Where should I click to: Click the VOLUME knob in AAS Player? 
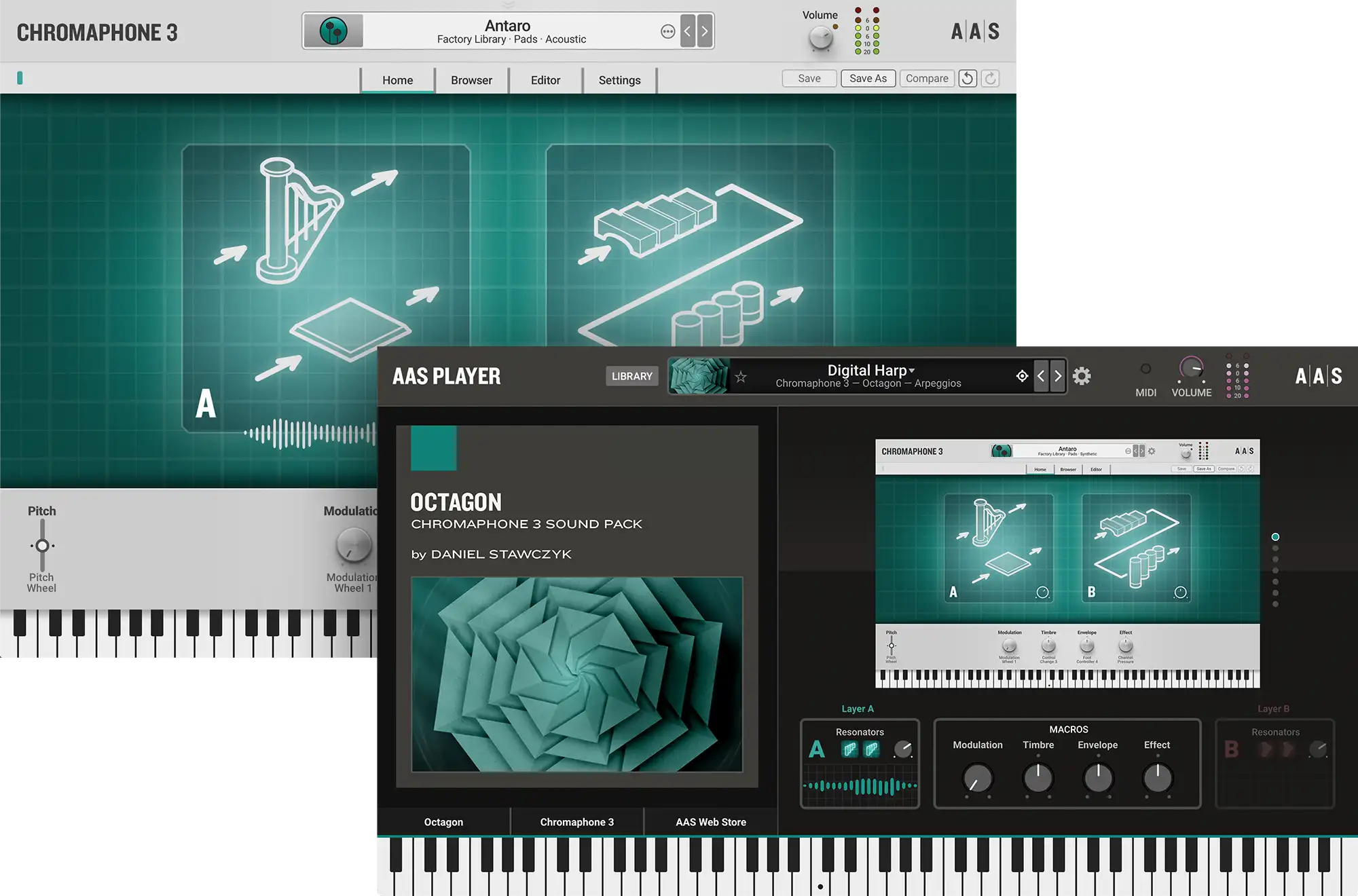pos(1191,369)
